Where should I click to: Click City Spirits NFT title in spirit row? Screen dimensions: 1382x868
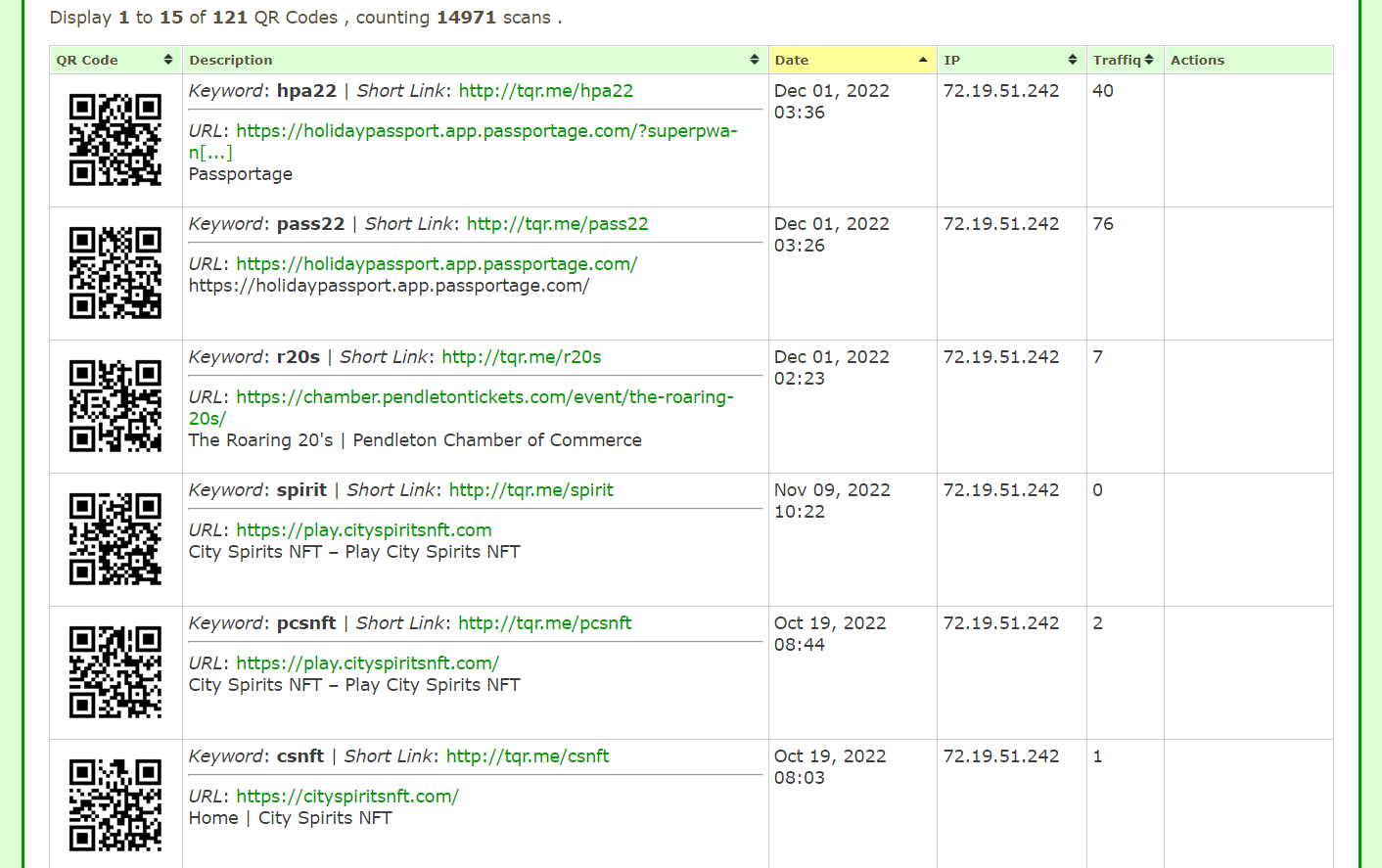click(354, 552)
